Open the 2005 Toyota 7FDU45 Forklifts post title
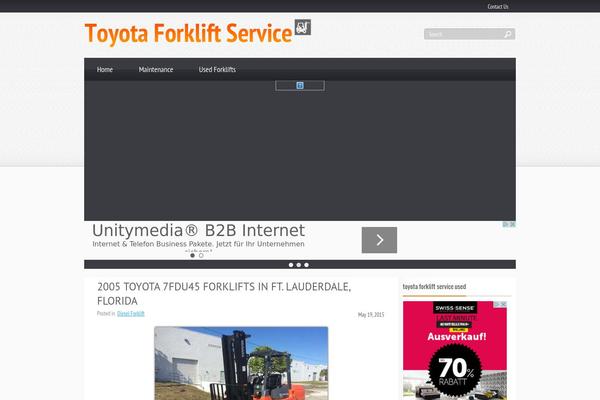This screenshot has height=400, width=600. [x=224, y=294]
